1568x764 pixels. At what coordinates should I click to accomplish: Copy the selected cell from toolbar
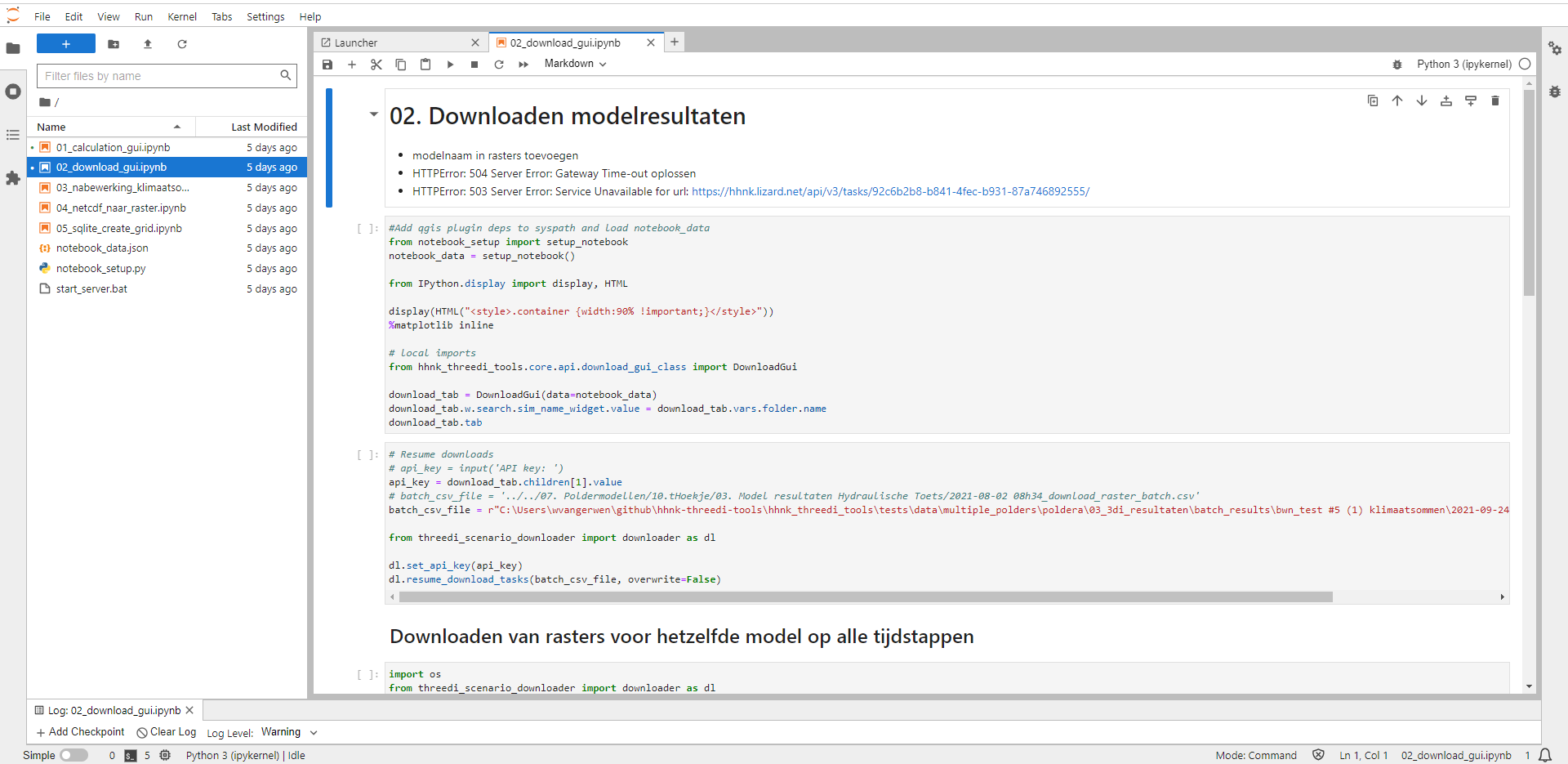click(401, 65)
